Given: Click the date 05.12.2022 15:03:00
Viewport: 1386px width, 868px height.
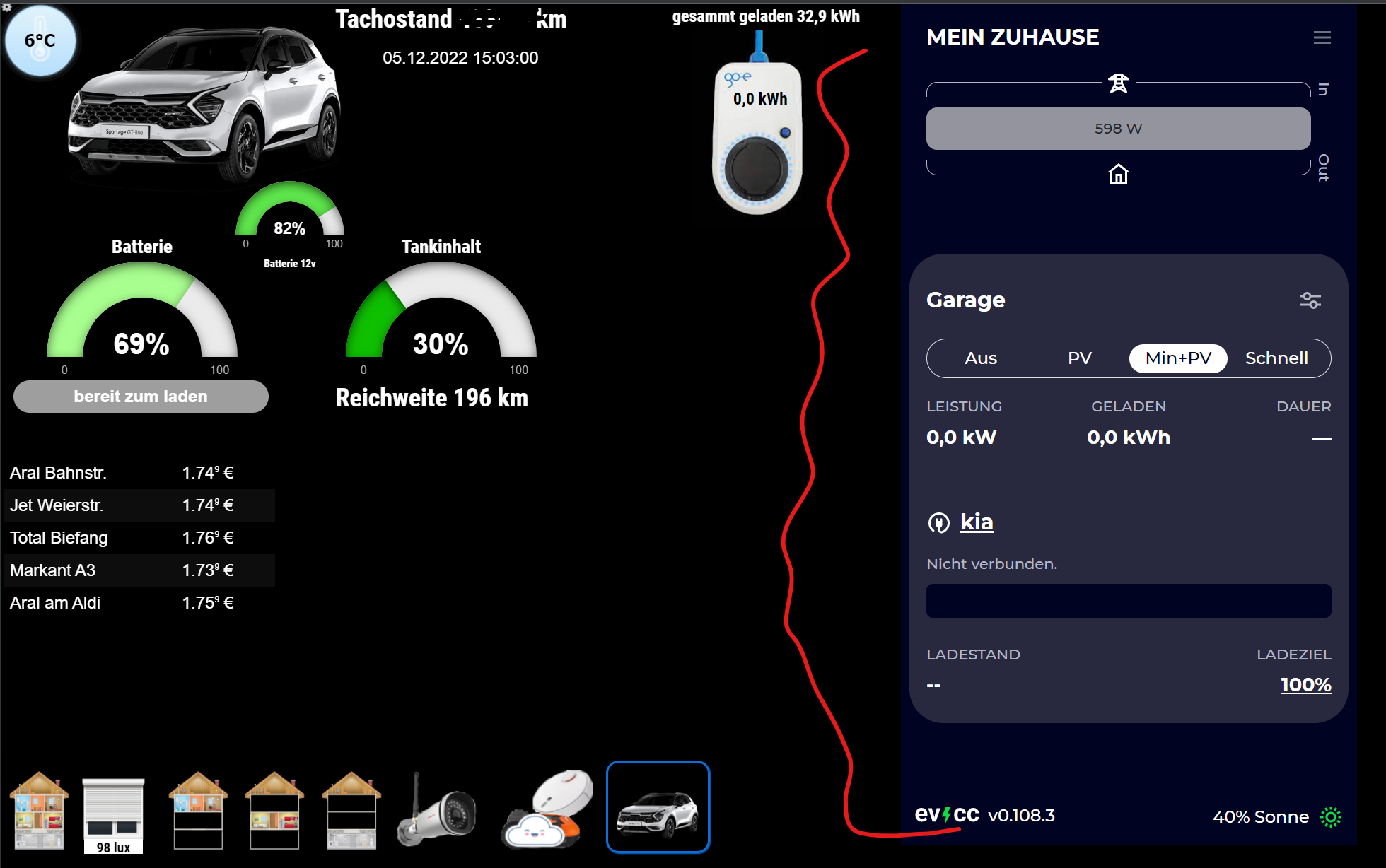Looking at the screenshot, I should 460,58.
